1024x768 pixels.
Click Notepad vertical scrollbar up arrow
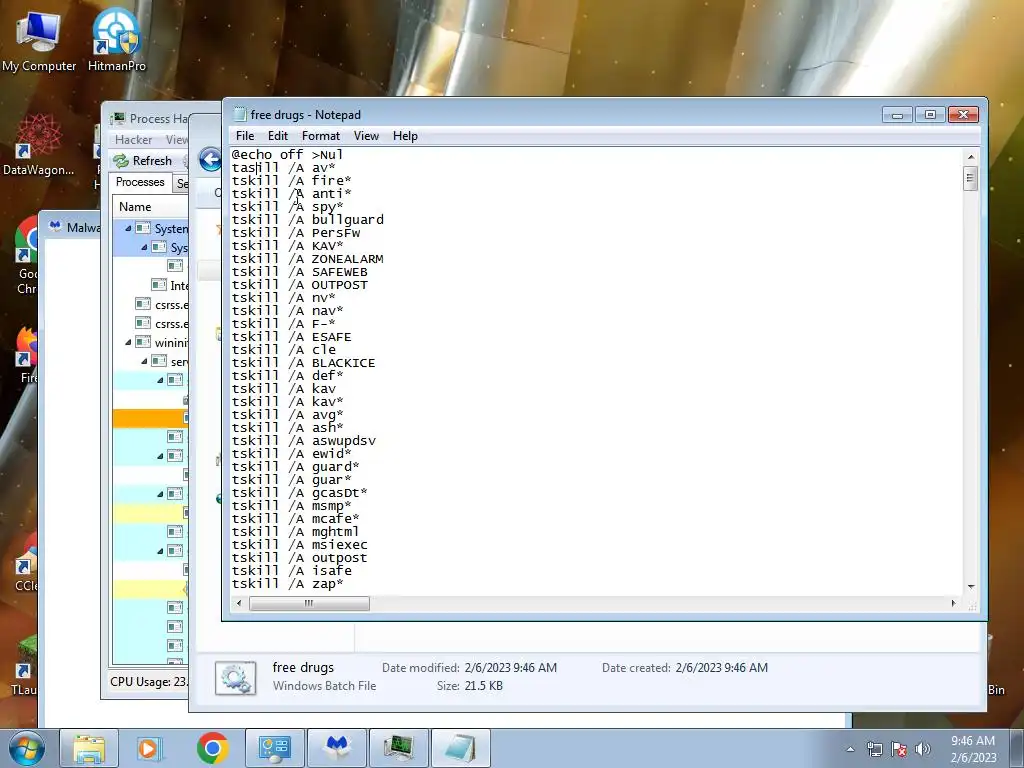970,157
